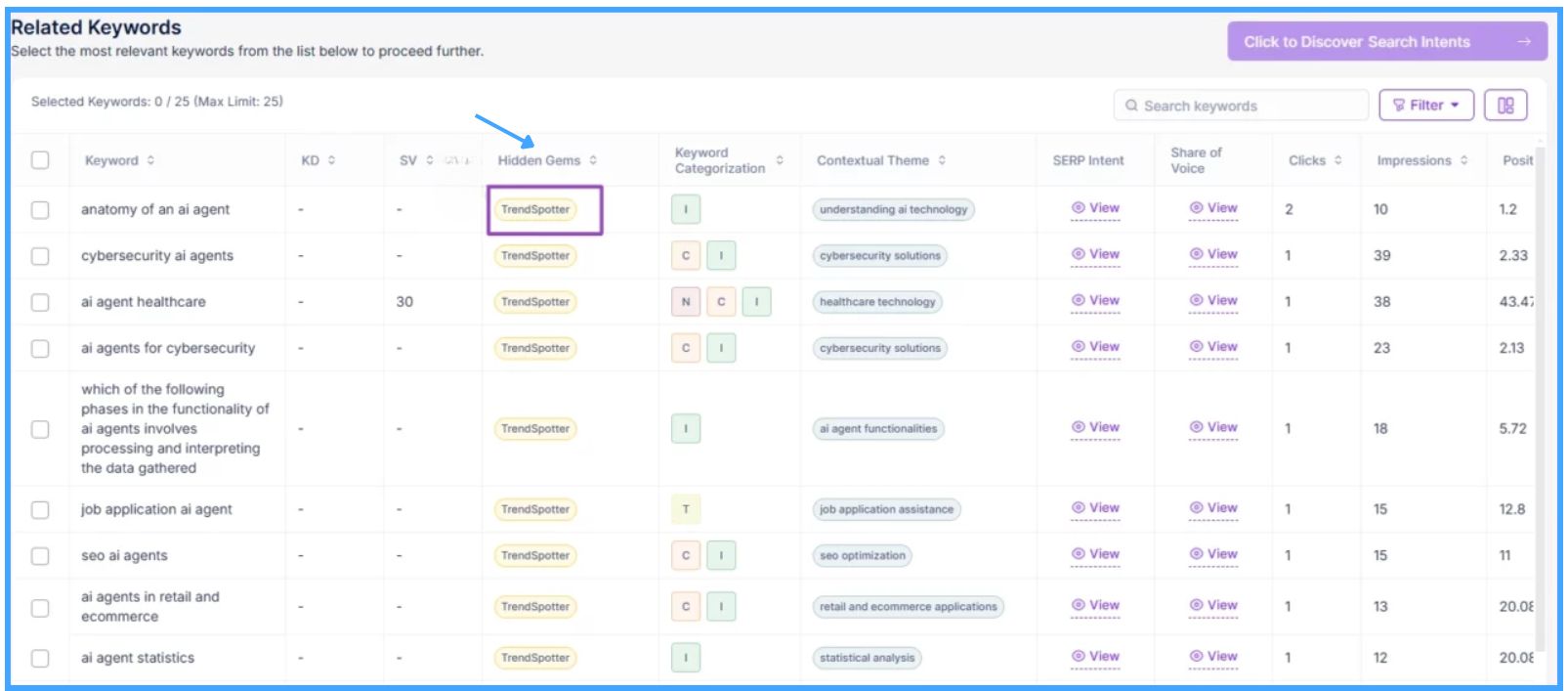Click the I category badge for ai agent statistics
This screenshot has width=1568, height=691.
(686, 658)
